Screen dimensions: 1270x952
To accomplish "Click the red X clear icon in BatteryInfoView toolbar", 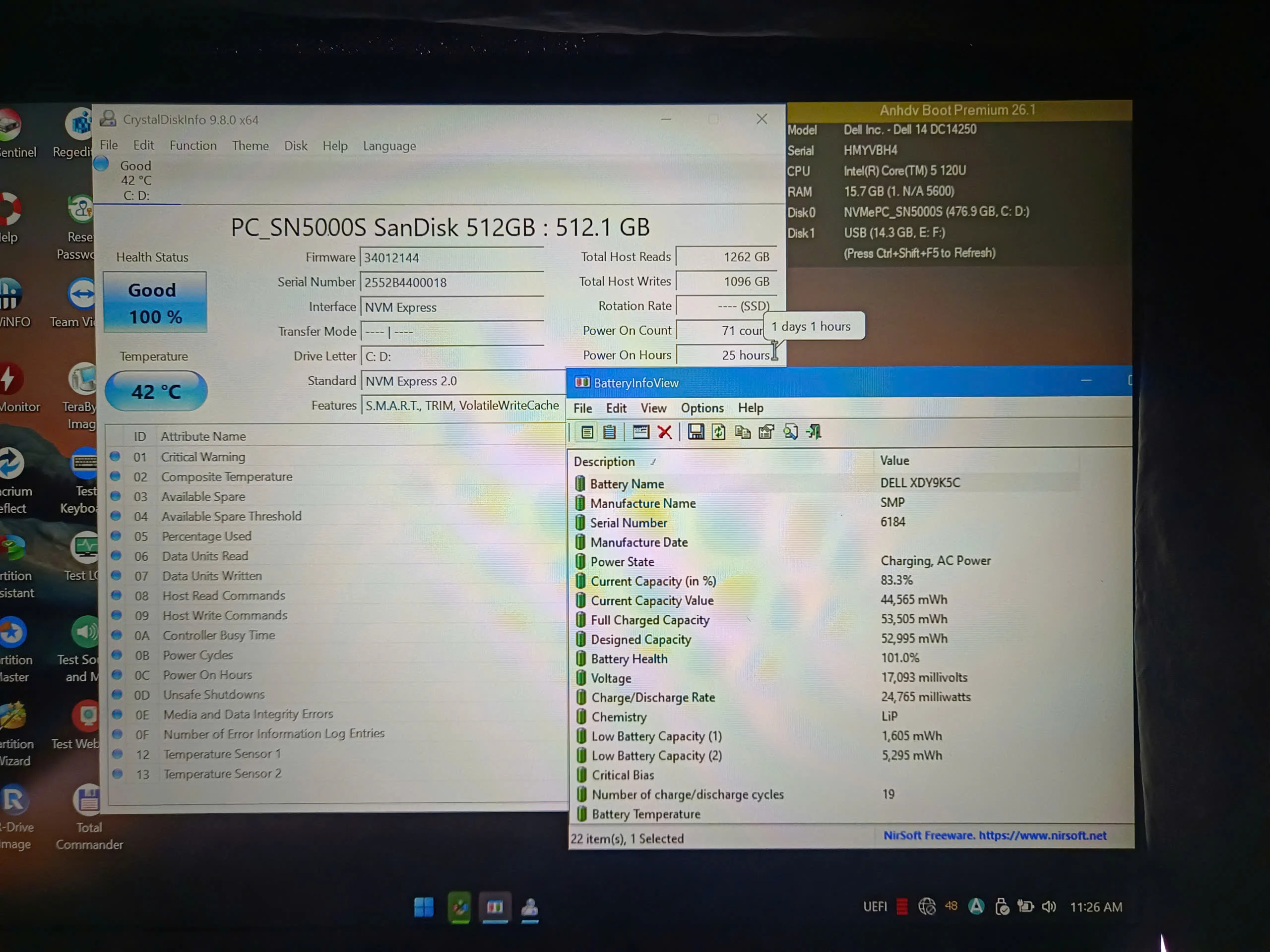I will click(665, 432).
